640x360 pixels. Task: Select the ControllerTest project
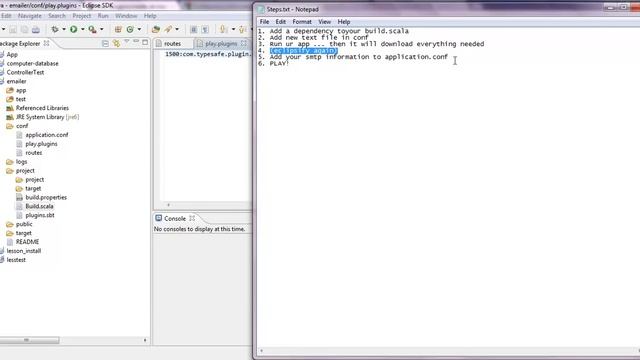pos(25,72)
